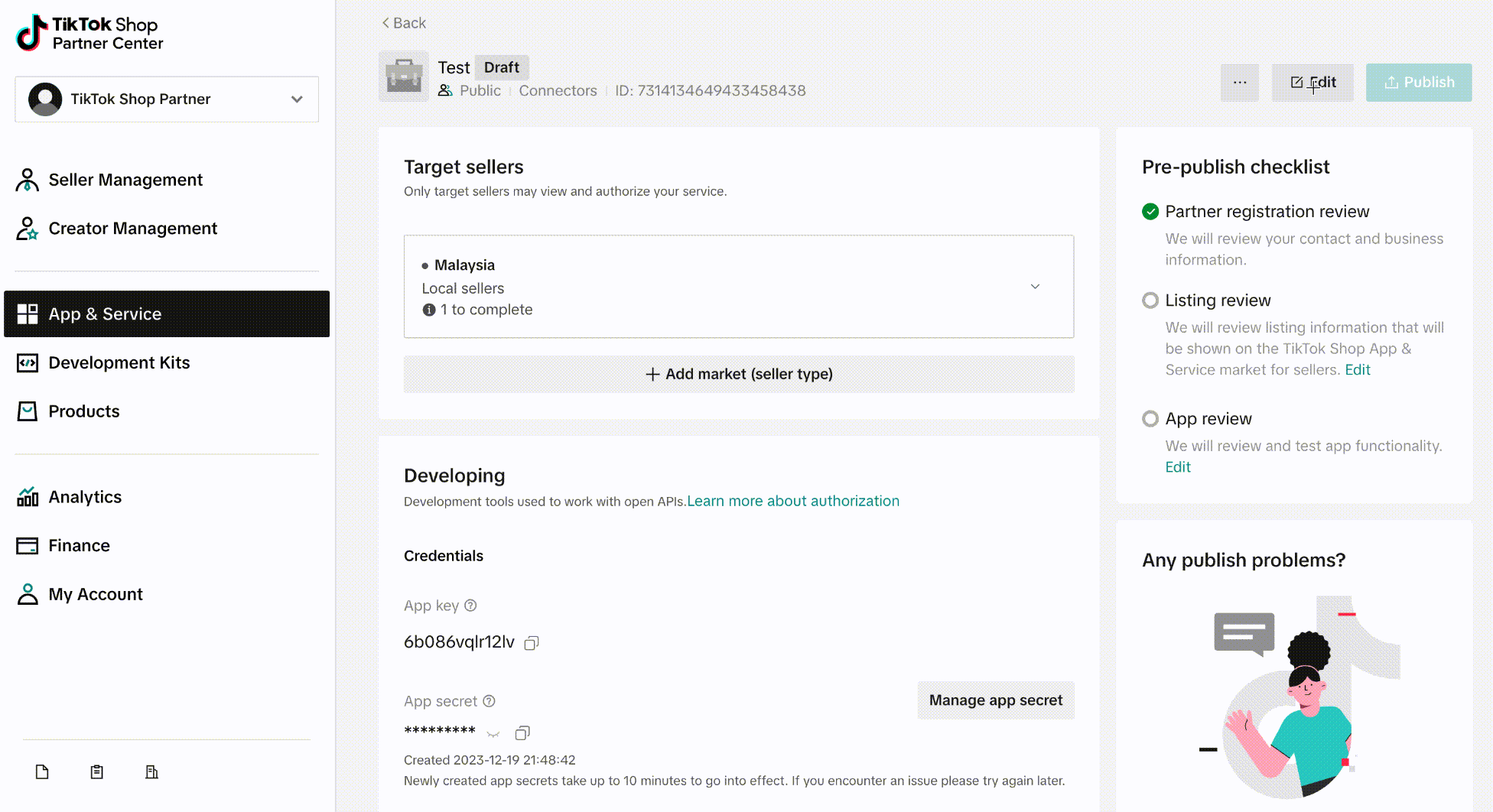1493x812 pixels.
Task: Open the document icon in sidebar footer
Action: (x=42, y=772)
